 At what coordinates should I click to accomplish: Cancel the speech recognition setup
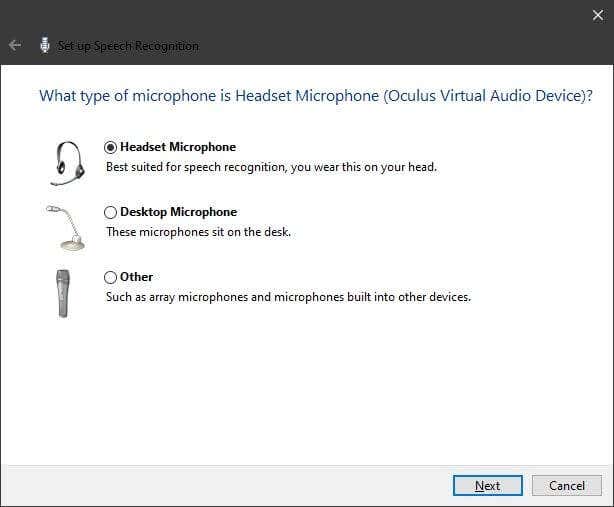[x=567, y=486]
